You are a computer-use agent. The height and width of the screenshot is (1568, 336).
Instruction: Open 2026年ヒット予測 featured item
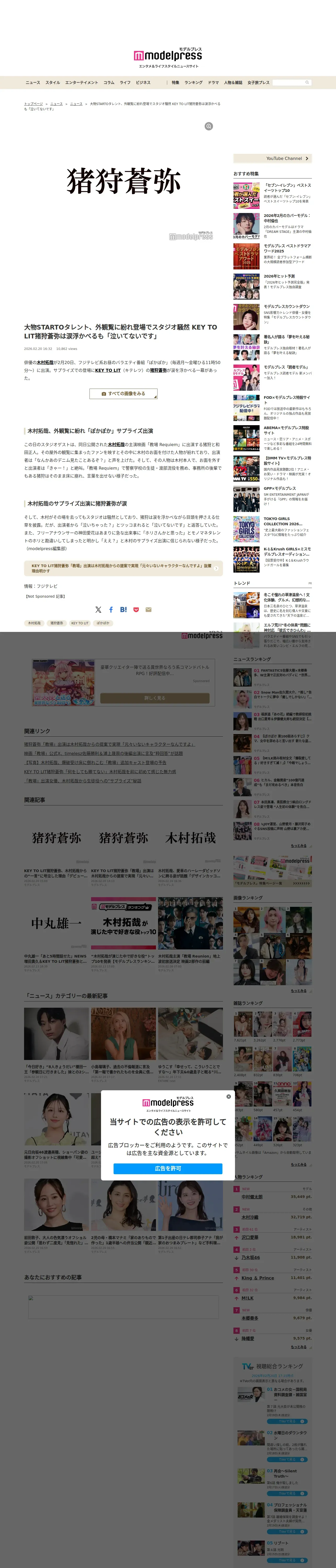273,287
